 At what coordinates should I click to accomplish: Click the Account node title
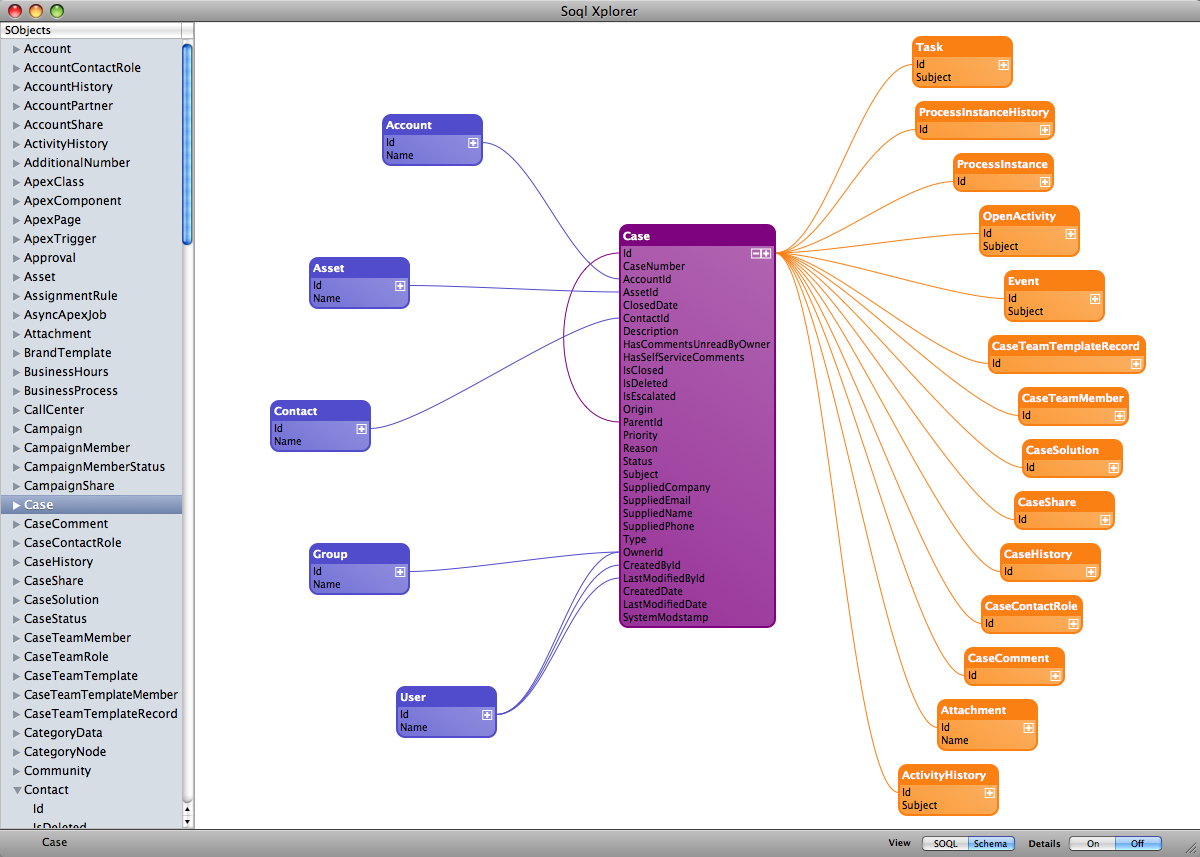click(409, 125)
